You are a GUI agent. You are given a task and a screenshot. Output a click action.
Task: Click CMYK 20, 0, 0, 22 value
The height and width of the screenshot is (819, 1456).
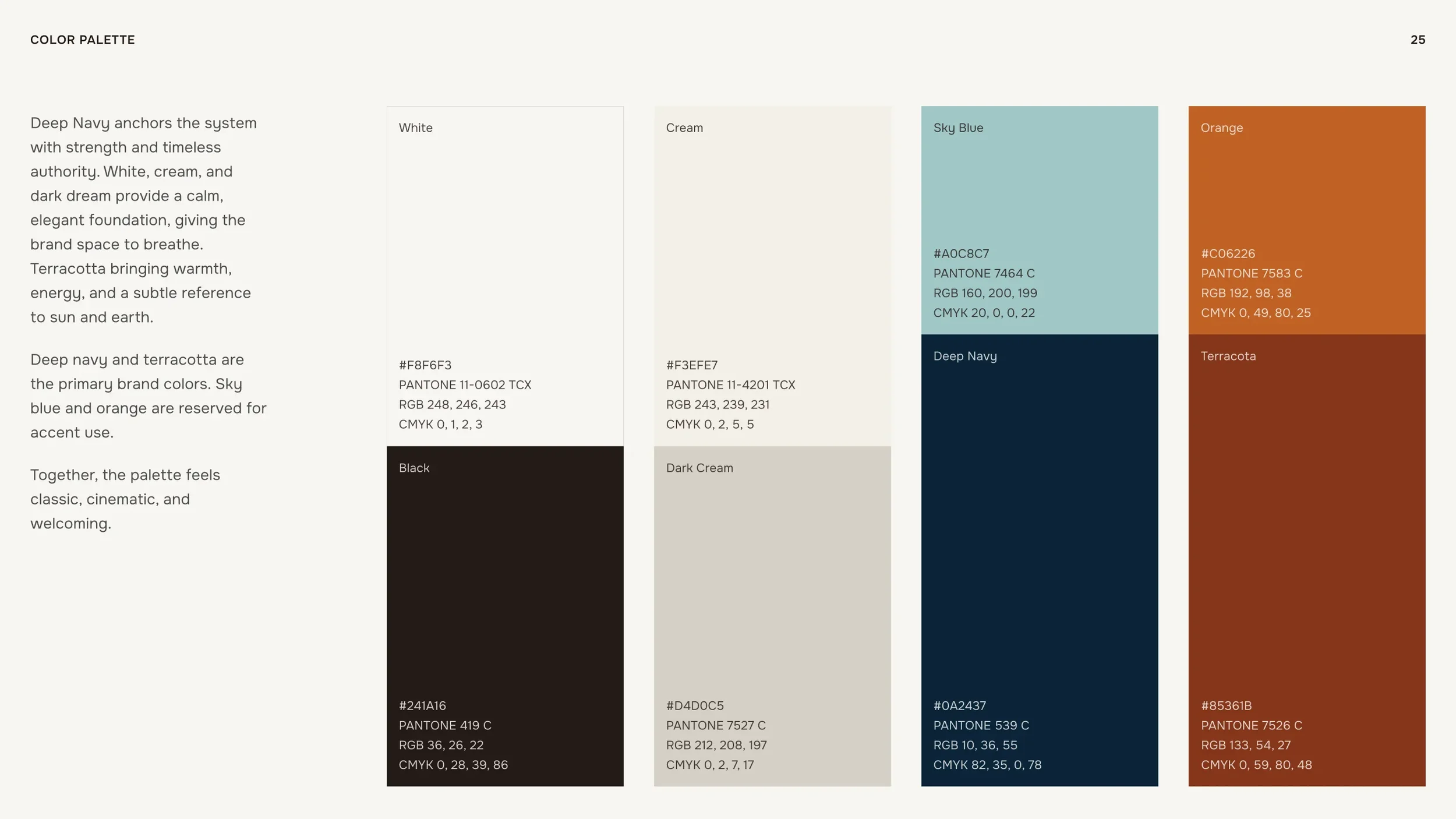pos(984,313)
